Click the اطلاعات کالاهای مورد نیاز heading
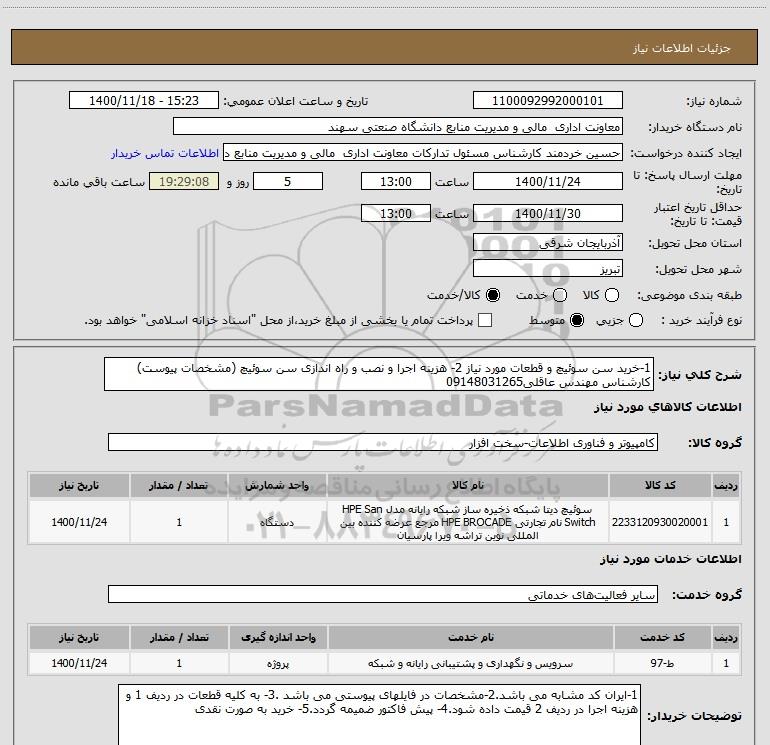This screenshot has height=745, width=770. 667,407
